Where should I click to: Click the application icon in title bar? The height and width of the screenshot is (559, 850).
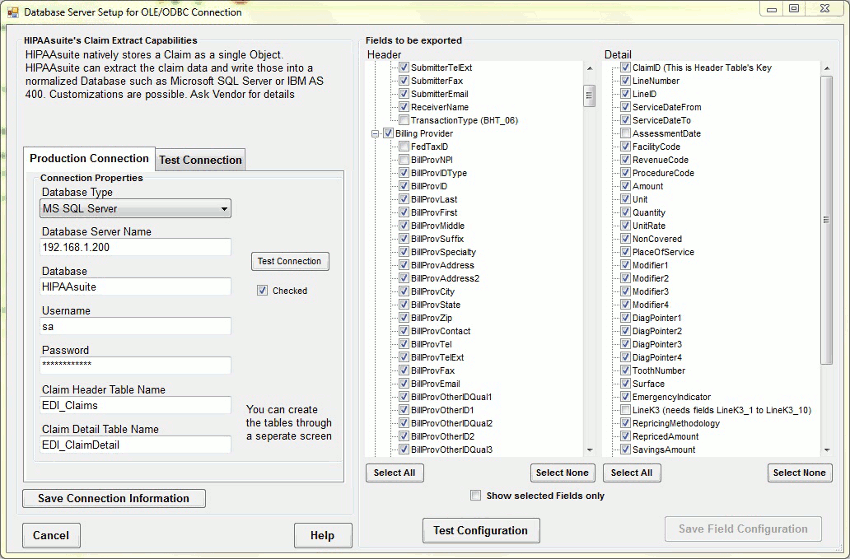point(13,12)
